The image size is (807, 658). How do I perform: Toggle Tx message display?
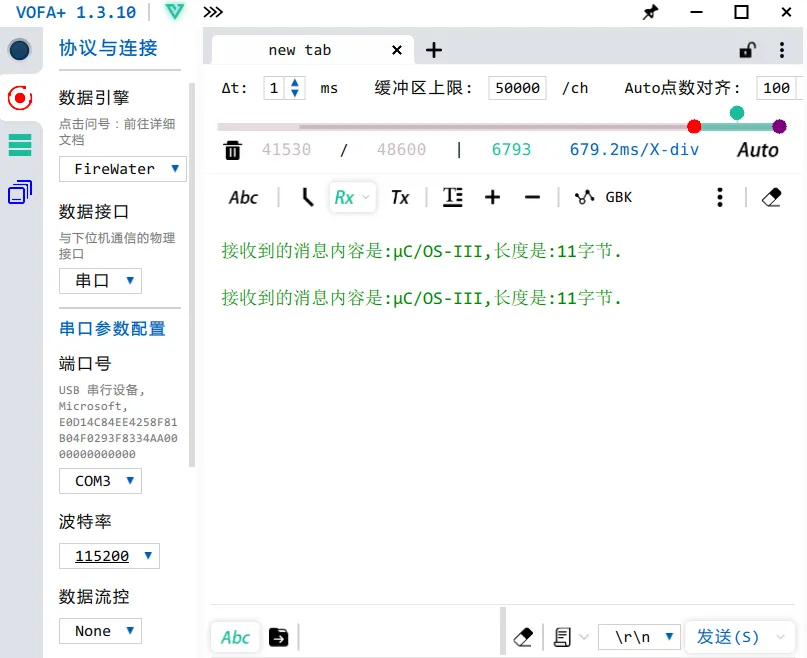coord(400,197)
